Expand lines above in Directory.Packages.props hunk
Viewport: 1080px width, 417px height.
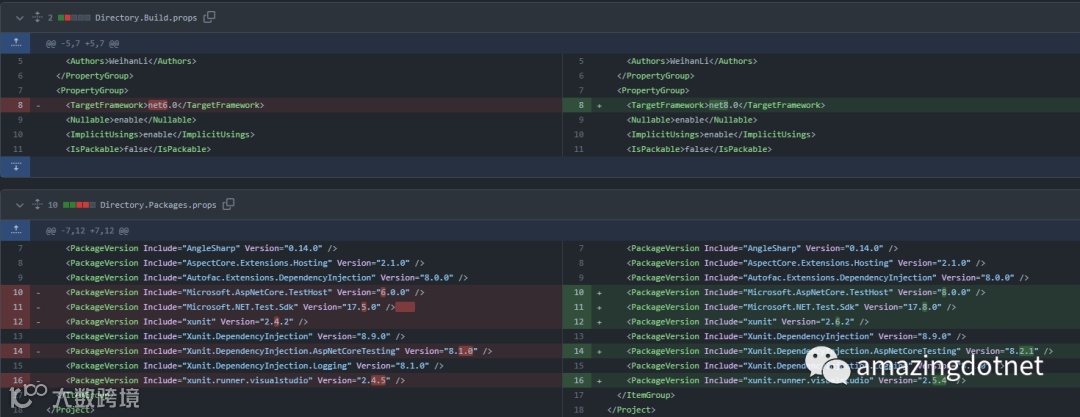16,230
